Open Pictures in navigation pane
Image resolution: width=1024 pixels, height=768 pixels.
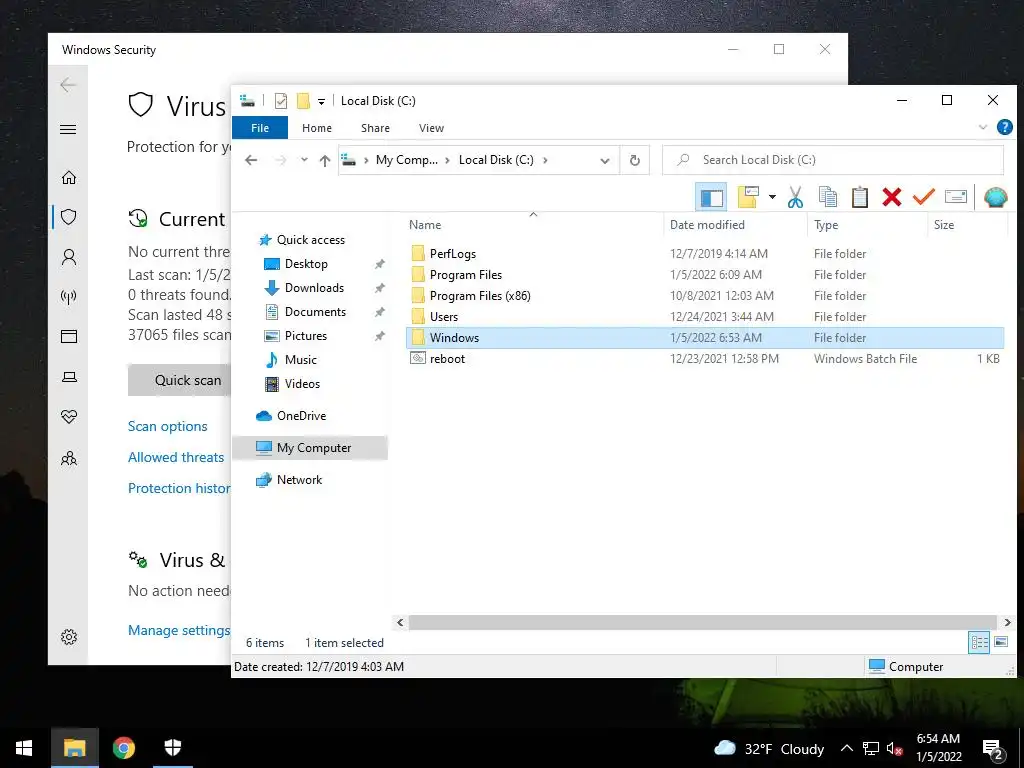(306, 336)
